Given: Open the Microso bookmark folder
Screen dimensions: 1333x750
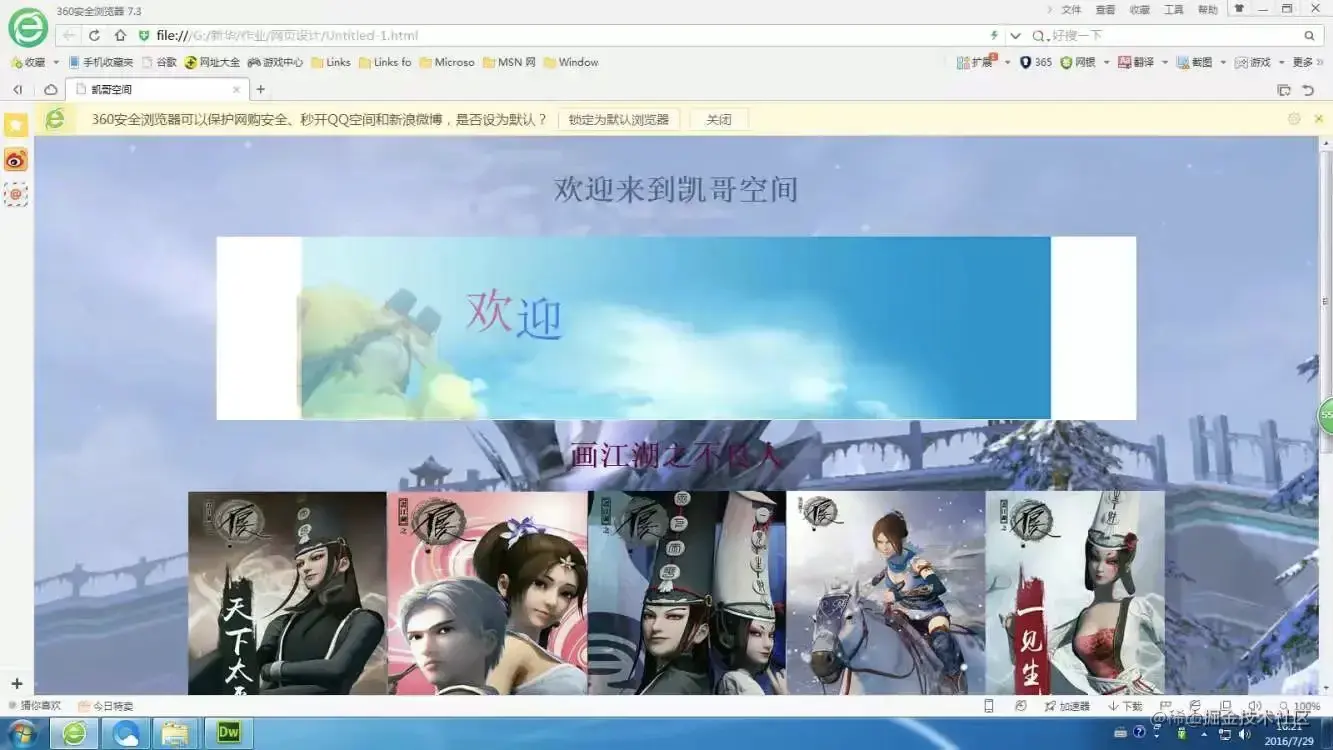Looking at the screenshot, I should coord(447,62).
